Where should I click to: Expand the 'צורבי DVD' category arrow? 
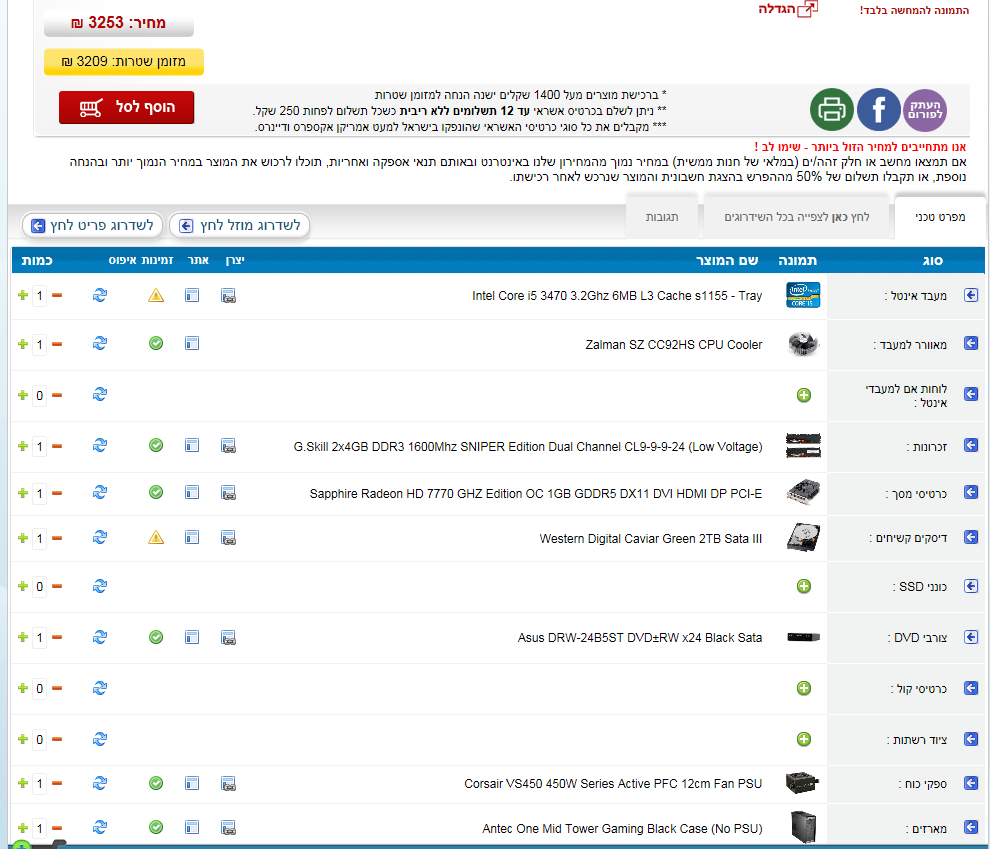tap(970, 637)
